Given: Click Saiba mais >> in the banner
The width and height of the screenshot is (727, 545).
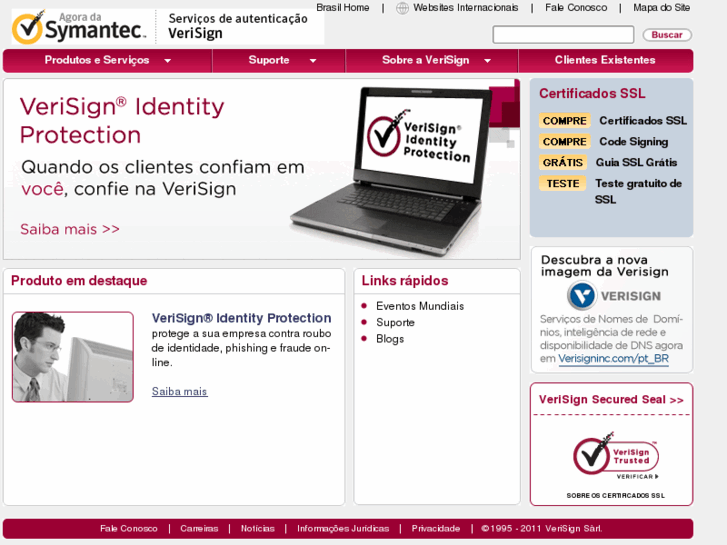Looking at the screenshot, I should (x=70, y=229).
